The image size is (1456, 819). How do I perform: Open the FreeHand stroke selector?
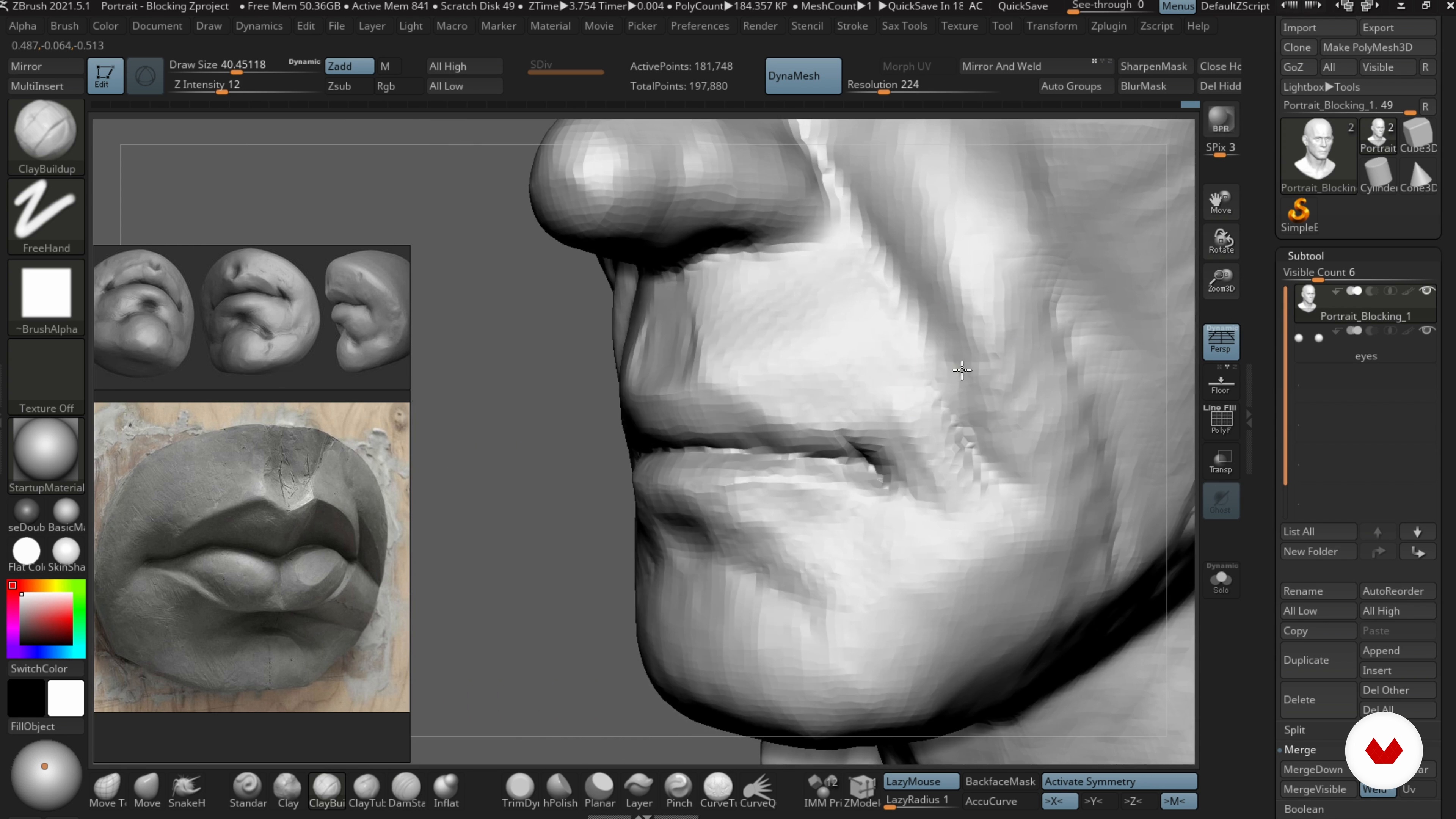pyautogui.click(x=46, y=217)
